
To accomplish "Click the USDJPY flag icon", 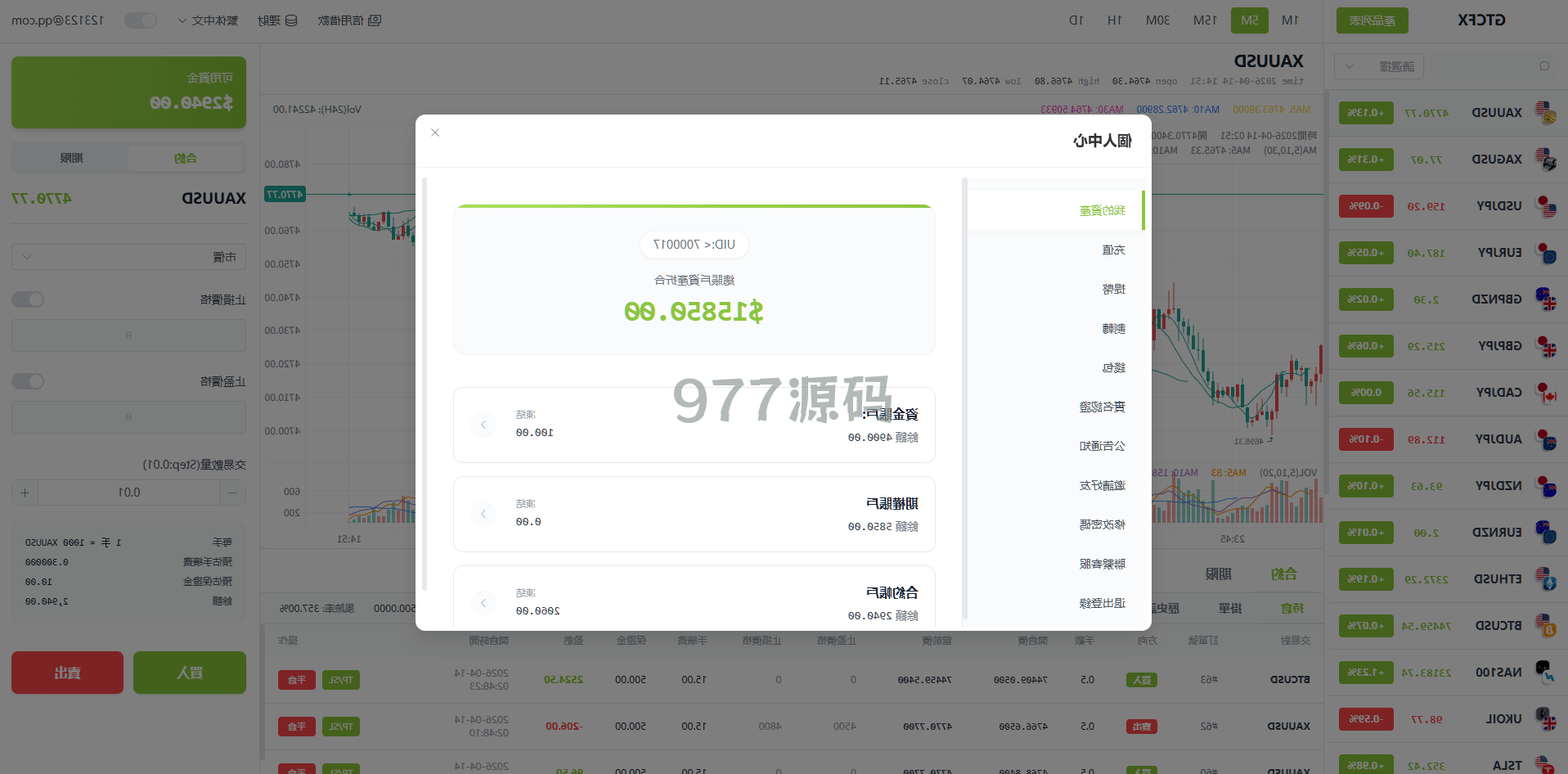I will tap(1545, 206).
